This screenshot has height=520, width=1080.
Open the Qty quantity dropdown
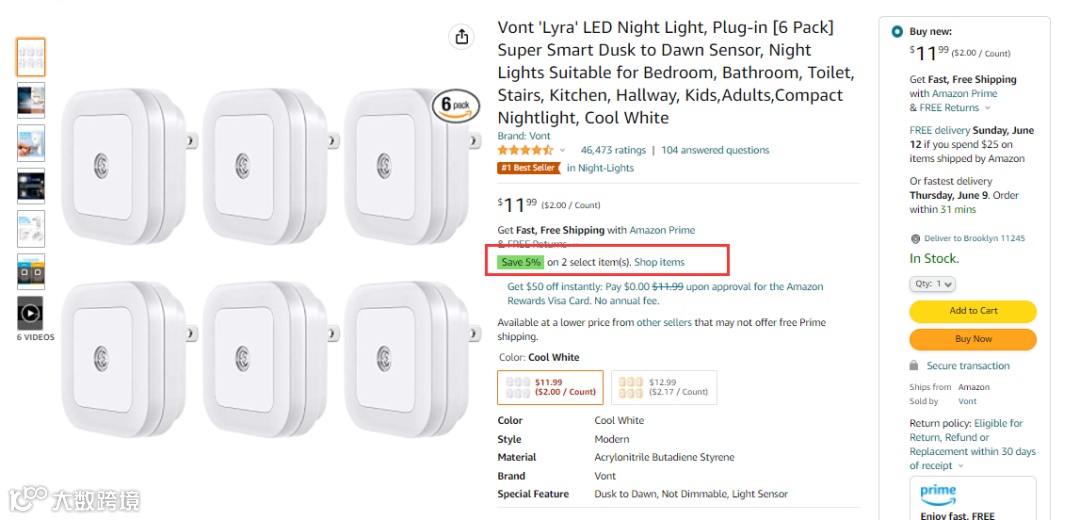(932, 284)
